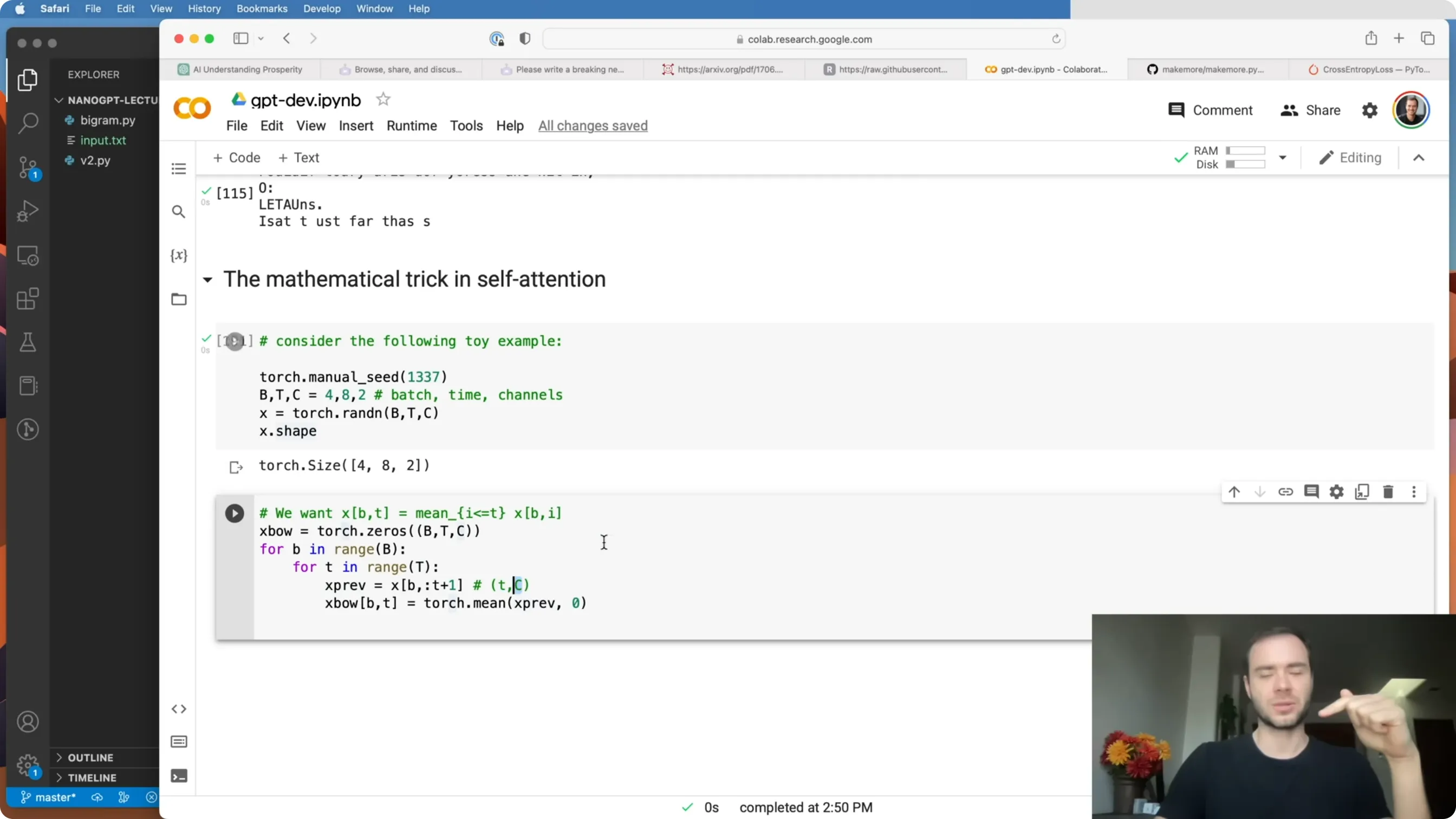Toggle Safari sidebar
Image resolution: width=1456 pixels, height=819 pixels.
[241, 38]
